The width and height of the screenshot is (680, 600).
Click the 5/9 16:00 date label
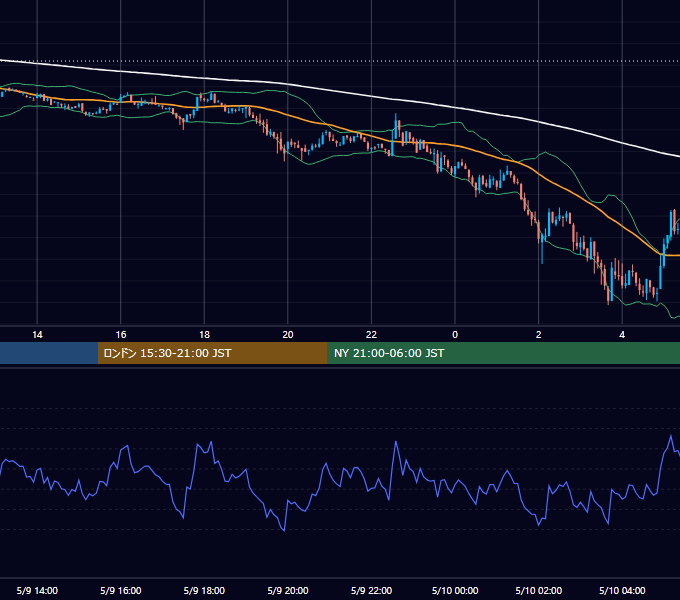(121, 590)
